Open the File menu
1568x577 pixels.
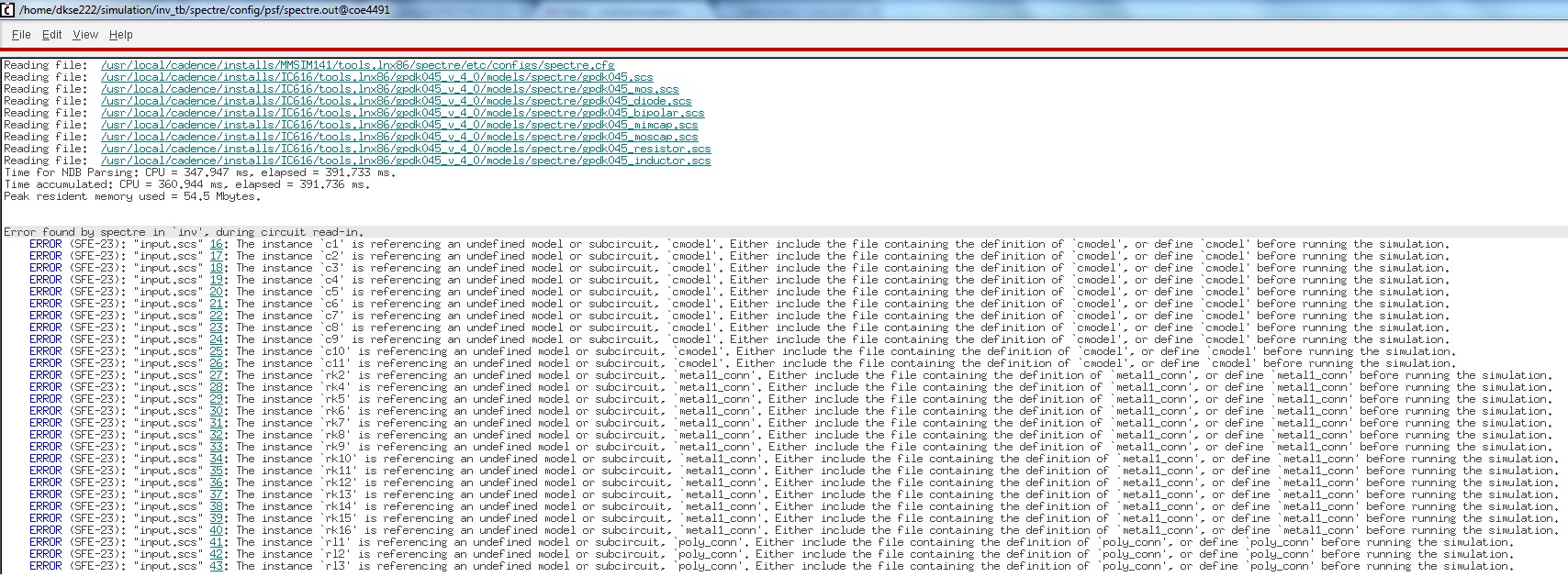click(21, 34)
